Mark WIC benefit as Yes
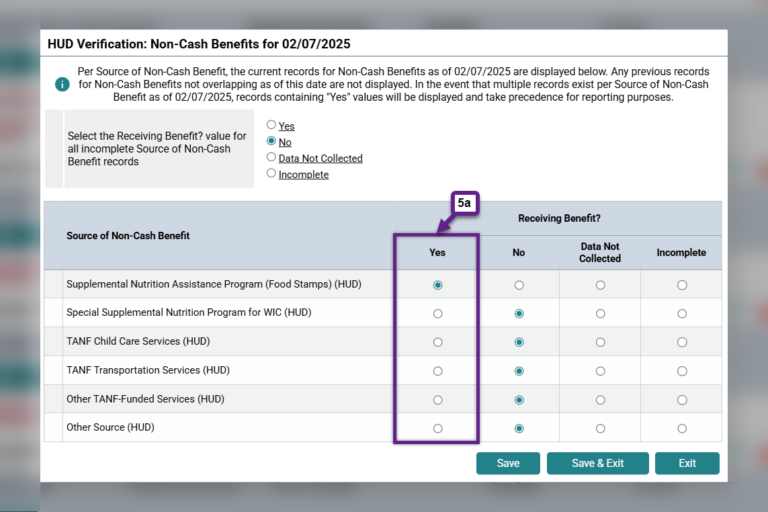 click(437, 313)
